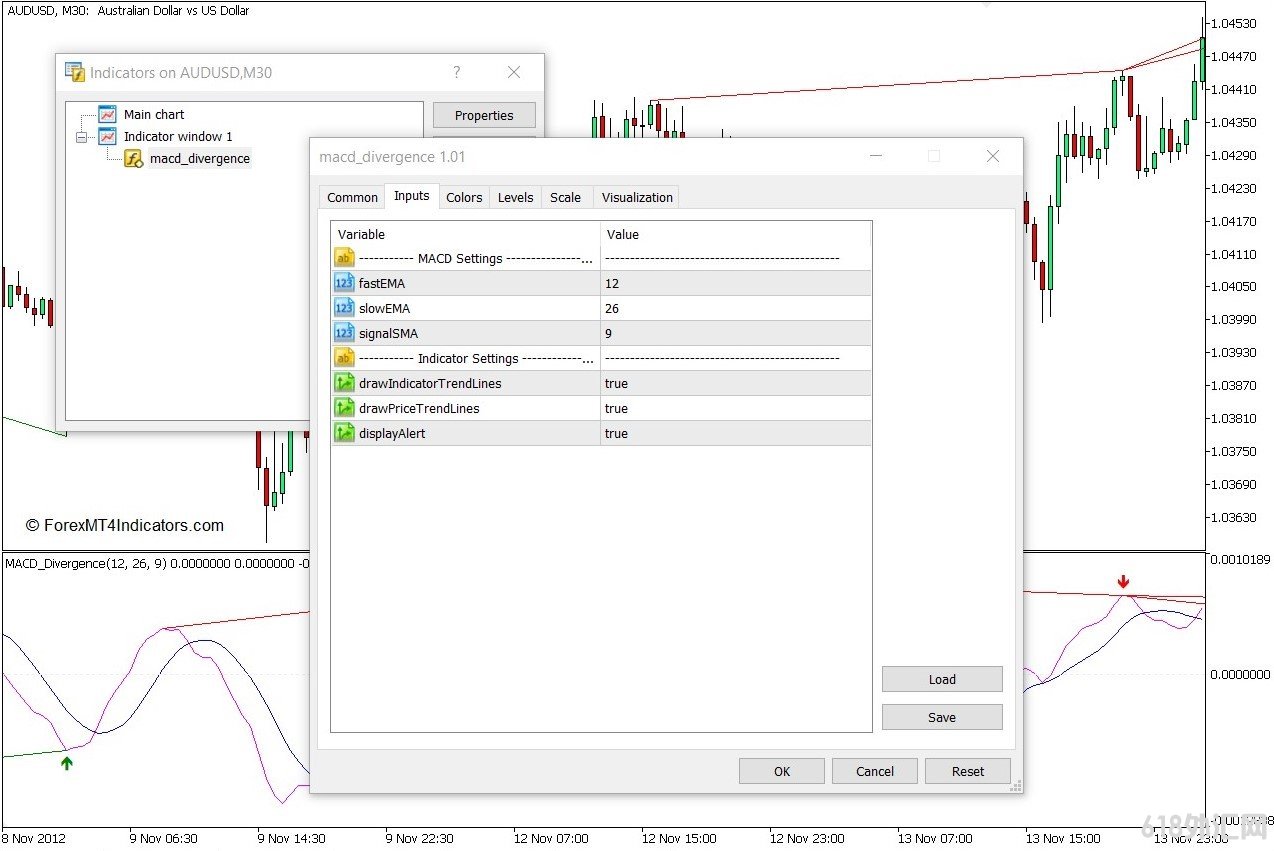Click the Load button
The height and width of the screenshot is (851, 1274).
pos(941,679)
